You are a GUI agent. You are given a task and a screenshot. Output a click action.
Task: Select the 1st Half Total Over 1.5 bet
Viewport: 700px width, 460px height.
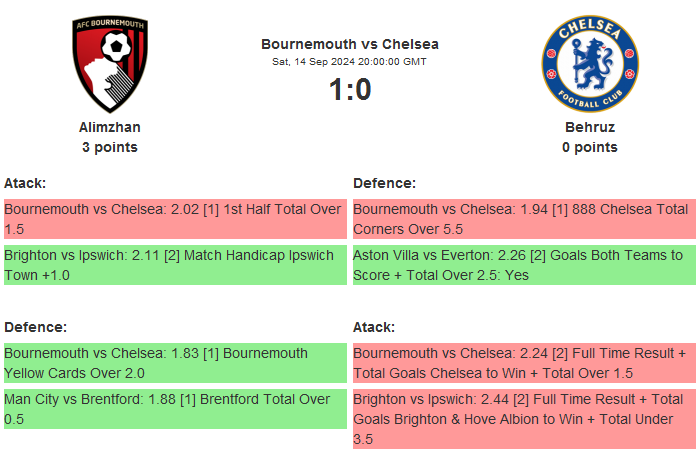[x=174, y=219]
